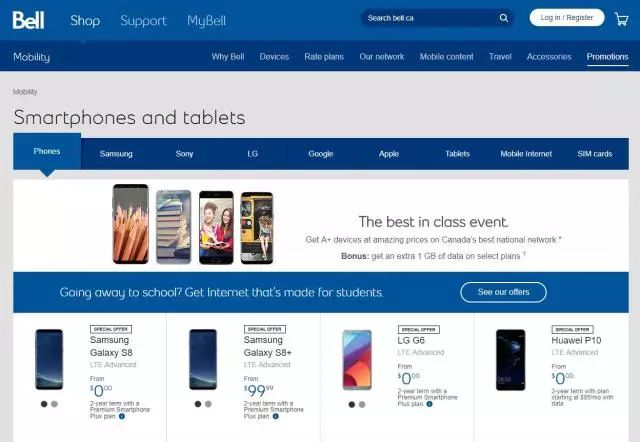
Task: Switch to the Samsung tab
Action: 116,154
